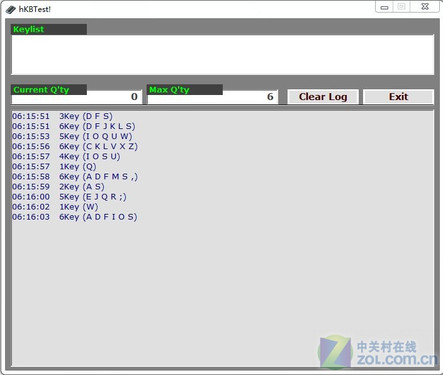The width and height of the screenshot is (443, 375).
Task: Click inside the Keylist display box
Action: click(x=223, y=55)
